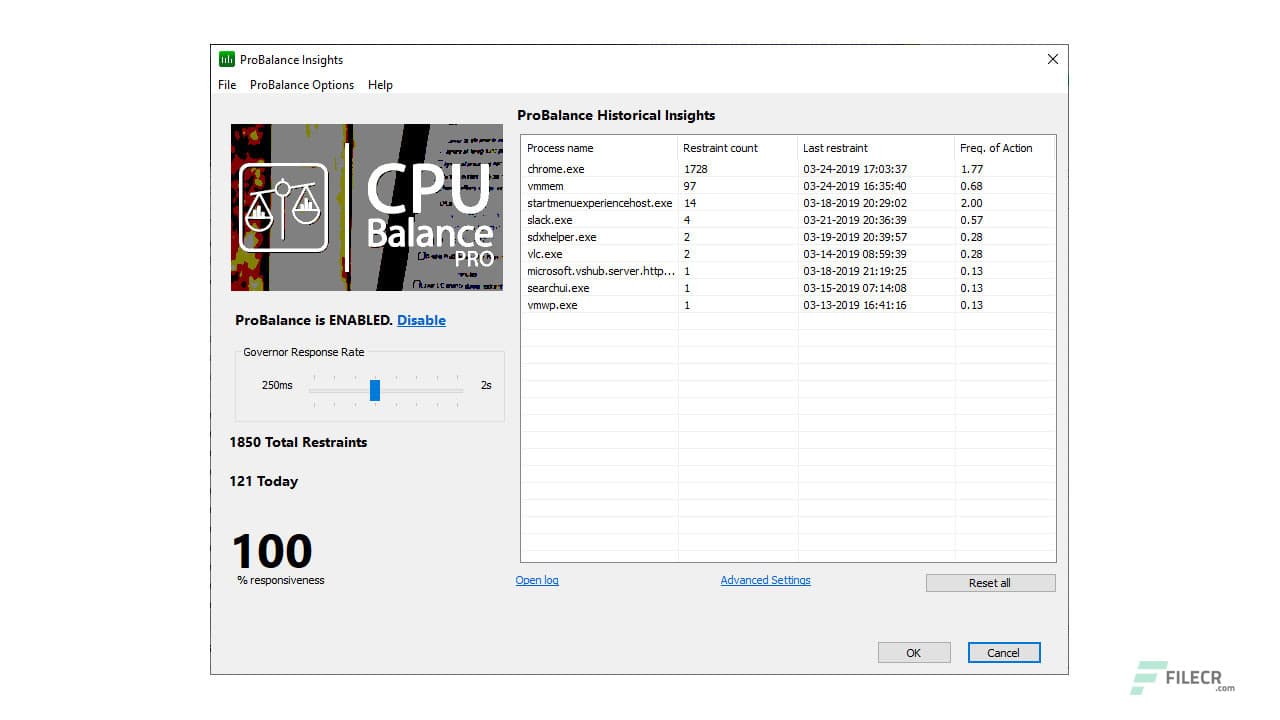The image size is (1280, 720).
Task: Open the ProBalance log
Action: pyautogui.click(x=537, y=580)
